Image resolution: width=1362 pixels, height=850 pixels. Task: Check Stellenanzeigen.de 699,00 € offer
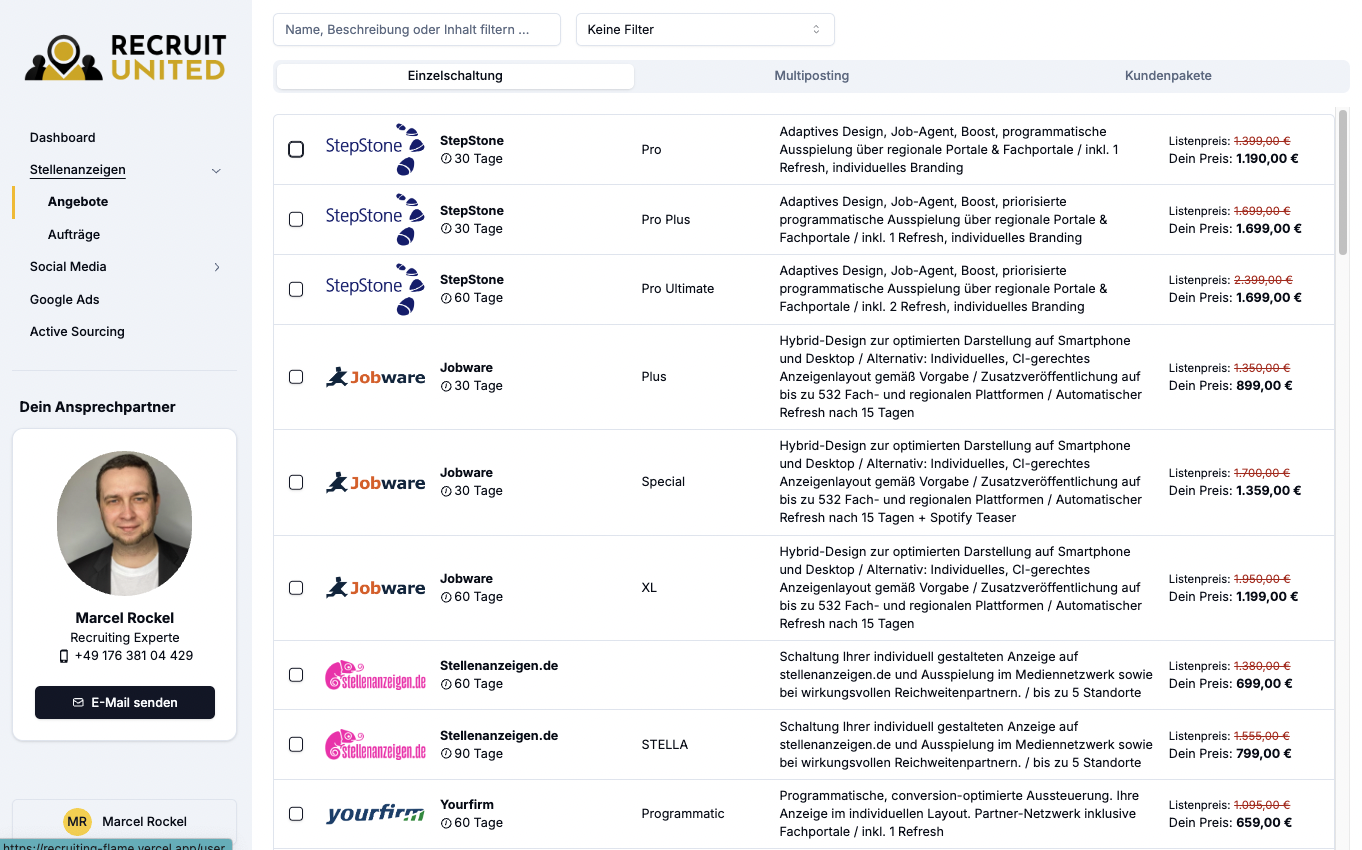click(296, 675)
